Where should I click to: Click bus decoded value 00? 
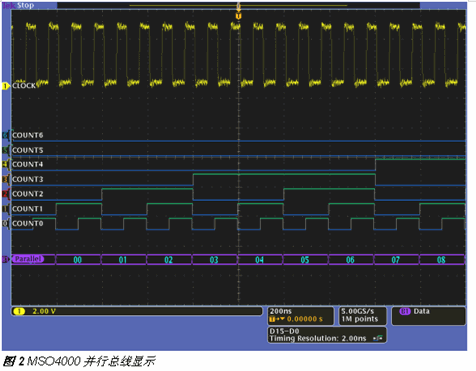point(78,260)
